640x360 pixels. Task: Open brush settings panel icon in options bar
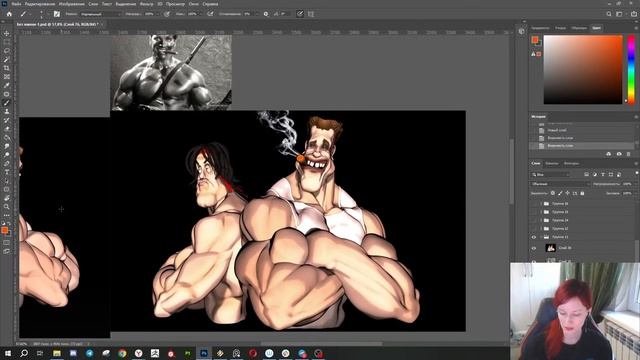[57, 14]
